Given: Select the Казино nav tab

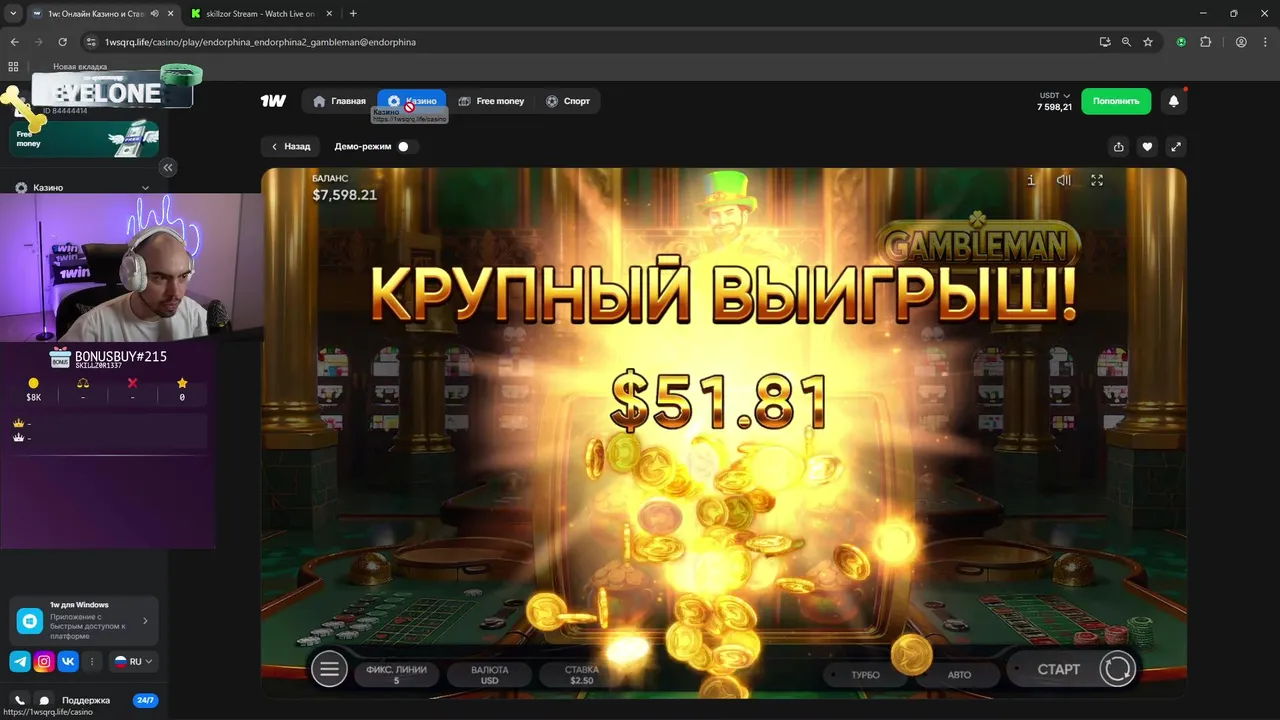Looking at the screenshot, I should 412,101.
